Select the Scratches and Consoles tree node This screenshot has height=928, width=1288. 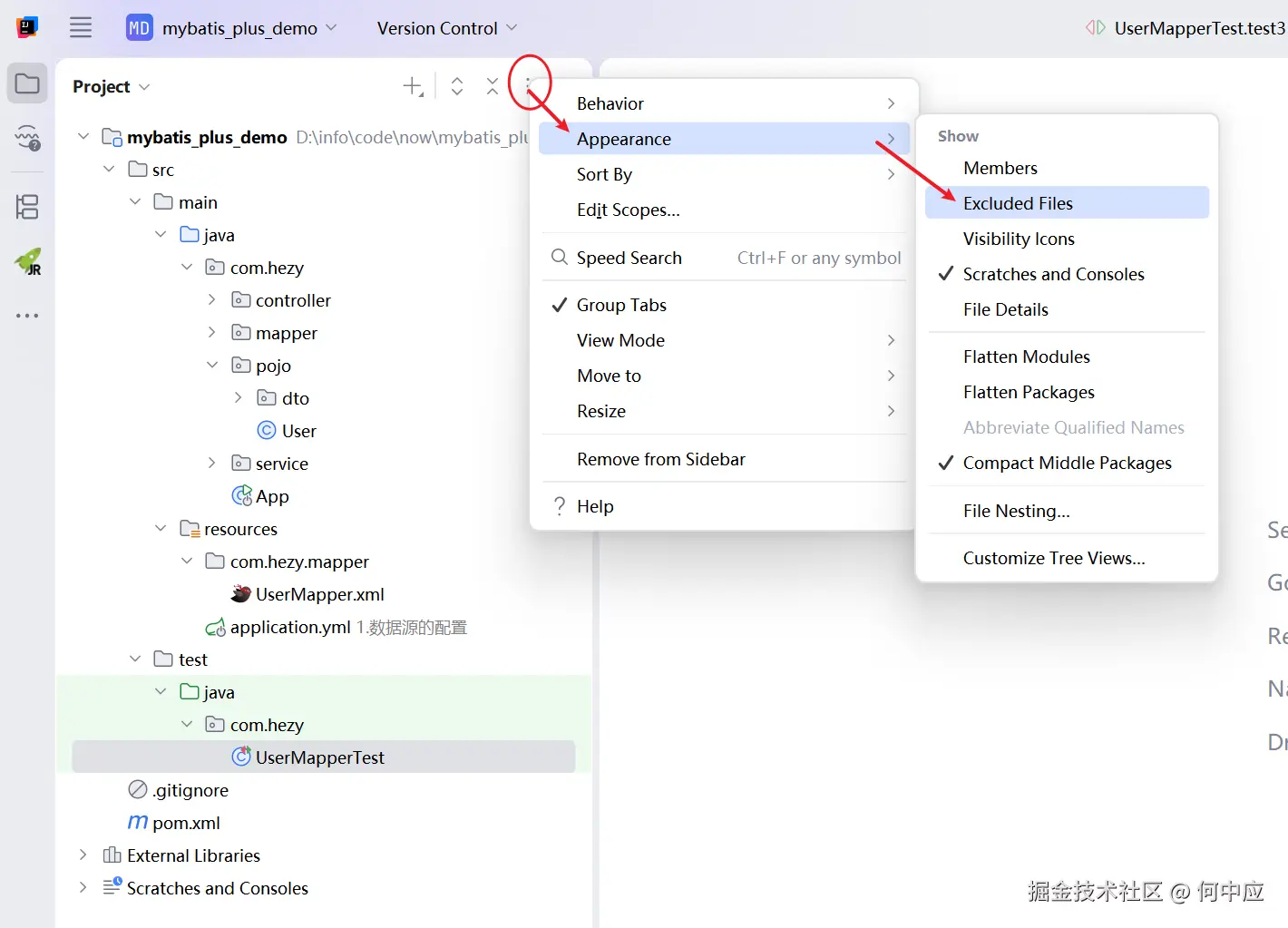[x=324, y=887]
